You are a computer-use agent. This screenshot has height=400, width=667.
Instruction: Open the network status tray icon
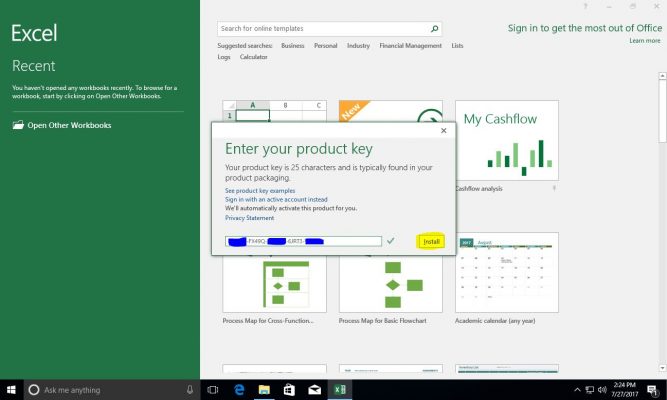[590, 390]
